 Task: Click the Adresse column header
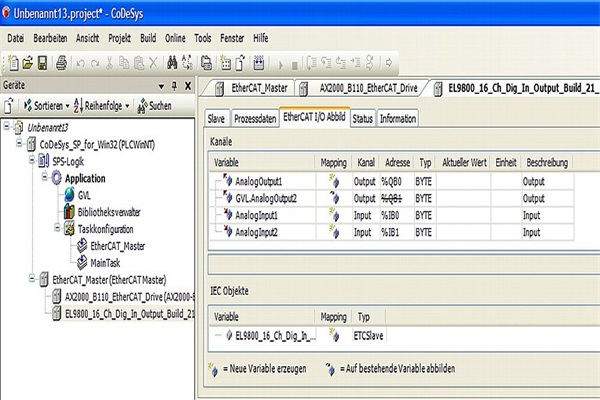click(395, 162)
